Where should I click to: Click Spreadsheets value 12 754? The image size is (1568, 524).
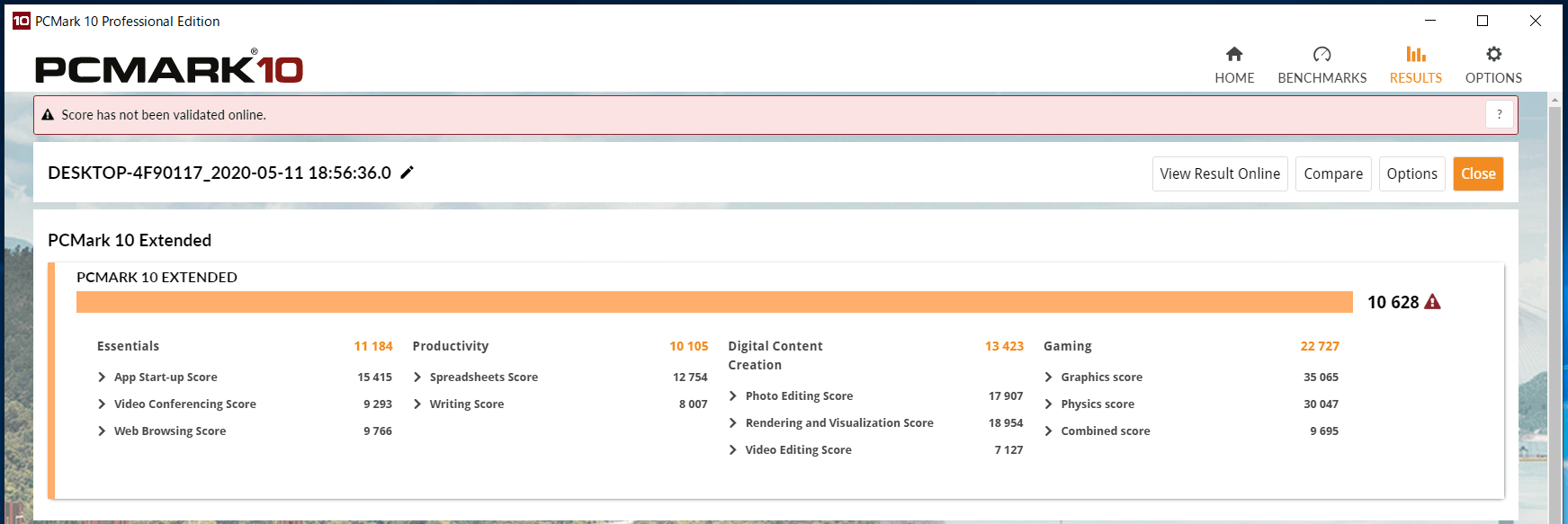click(x=690, y=377)
